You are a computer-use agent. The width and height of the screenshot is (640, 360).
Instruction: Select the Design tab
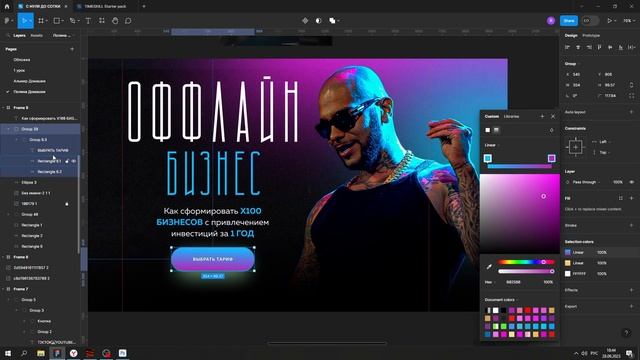point(571,36)
